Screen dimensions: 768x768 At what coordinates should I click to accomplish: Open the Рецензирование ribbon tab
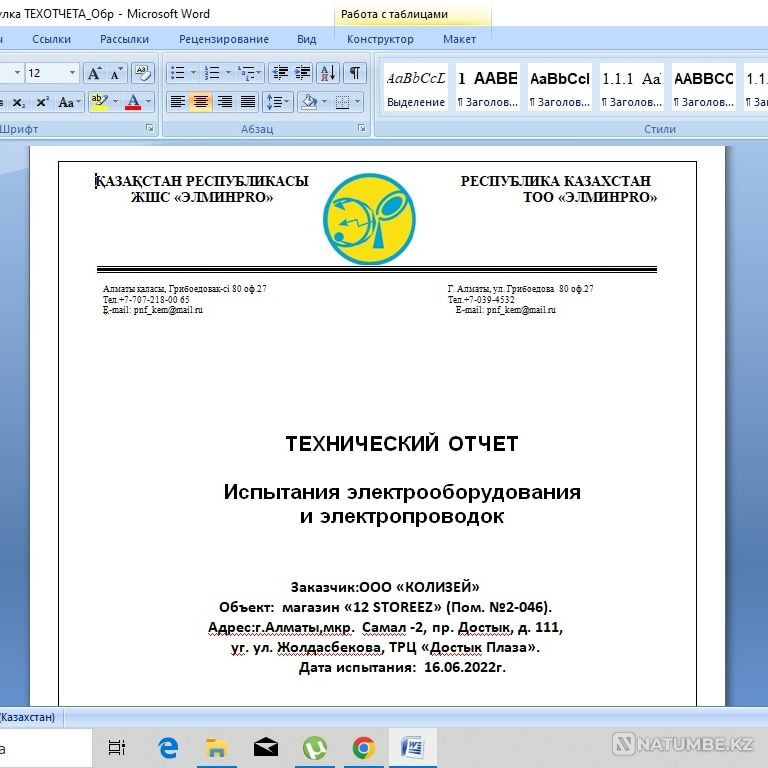(224, 39)
